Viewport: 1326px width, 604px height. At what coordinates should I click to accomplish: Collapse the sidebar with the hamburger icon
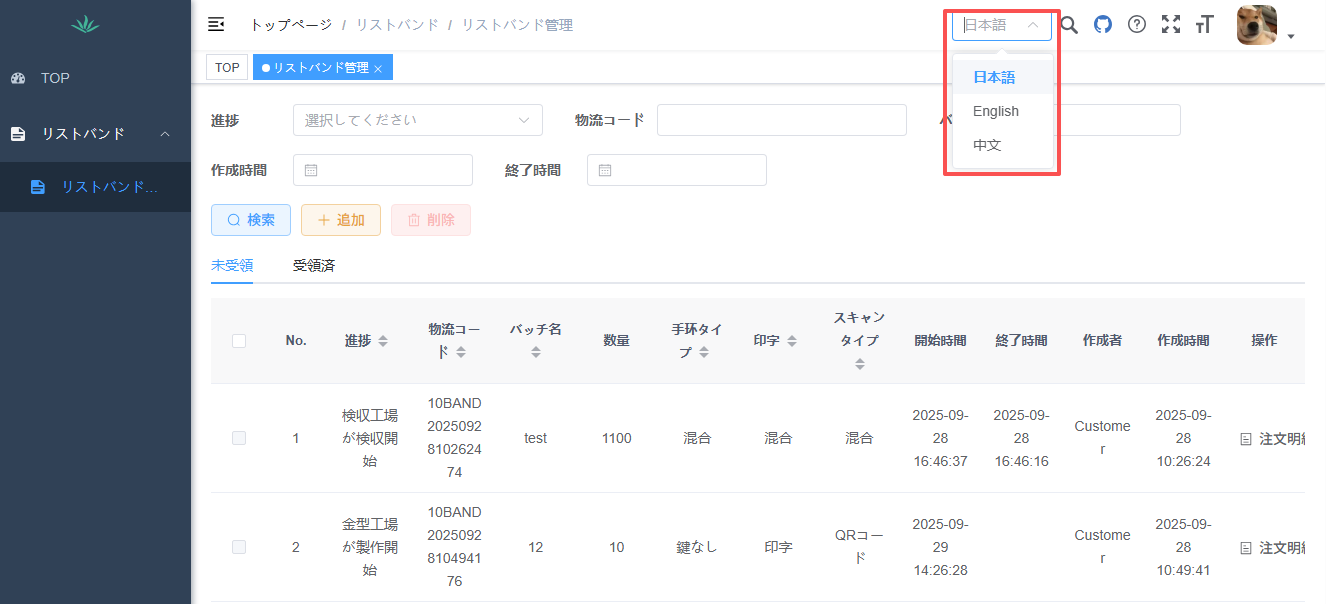216,25
